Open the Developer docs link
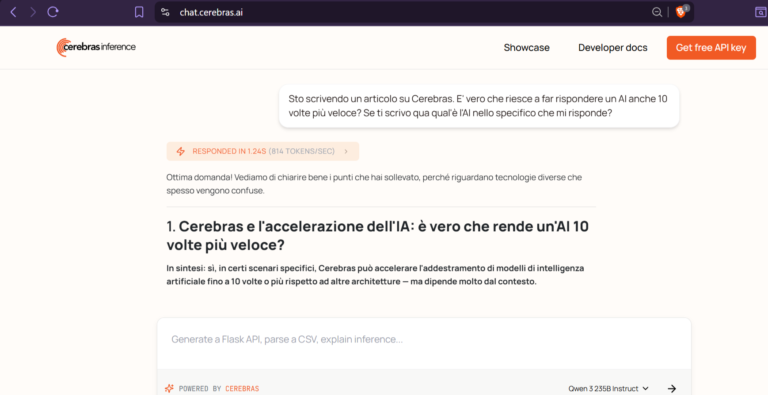This screenshot has height=395, width=768. tap(613, 48)
